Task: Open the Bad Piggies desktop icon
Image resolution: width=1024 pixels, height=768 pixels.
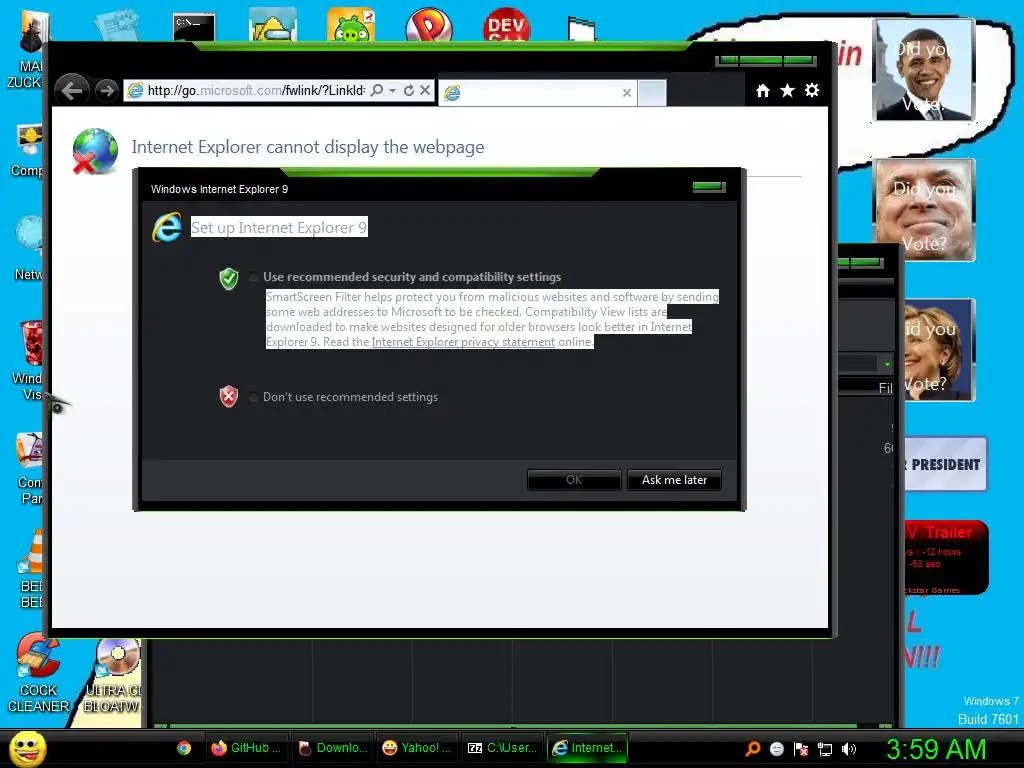Action: 351,25
